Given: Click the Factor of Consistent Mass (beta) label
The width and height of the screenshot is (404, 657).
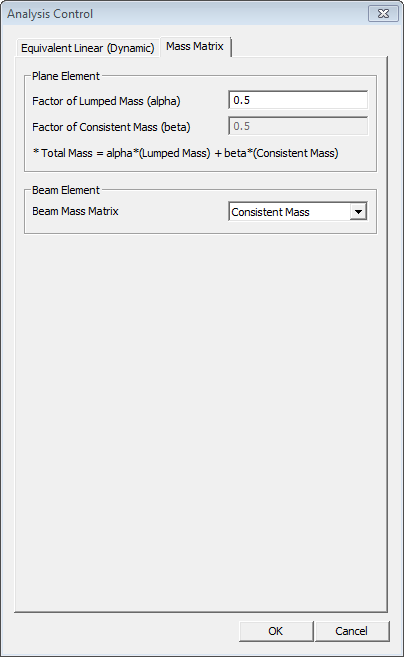Looking at the screenshot, I should point(111,127).
